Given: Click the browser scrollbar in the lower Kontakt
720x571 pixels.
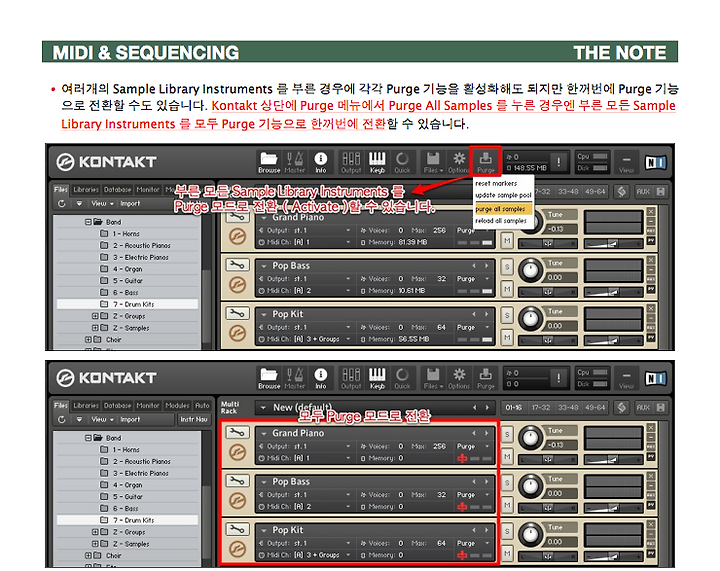Looking at the screenshot, I should [206, 526].
